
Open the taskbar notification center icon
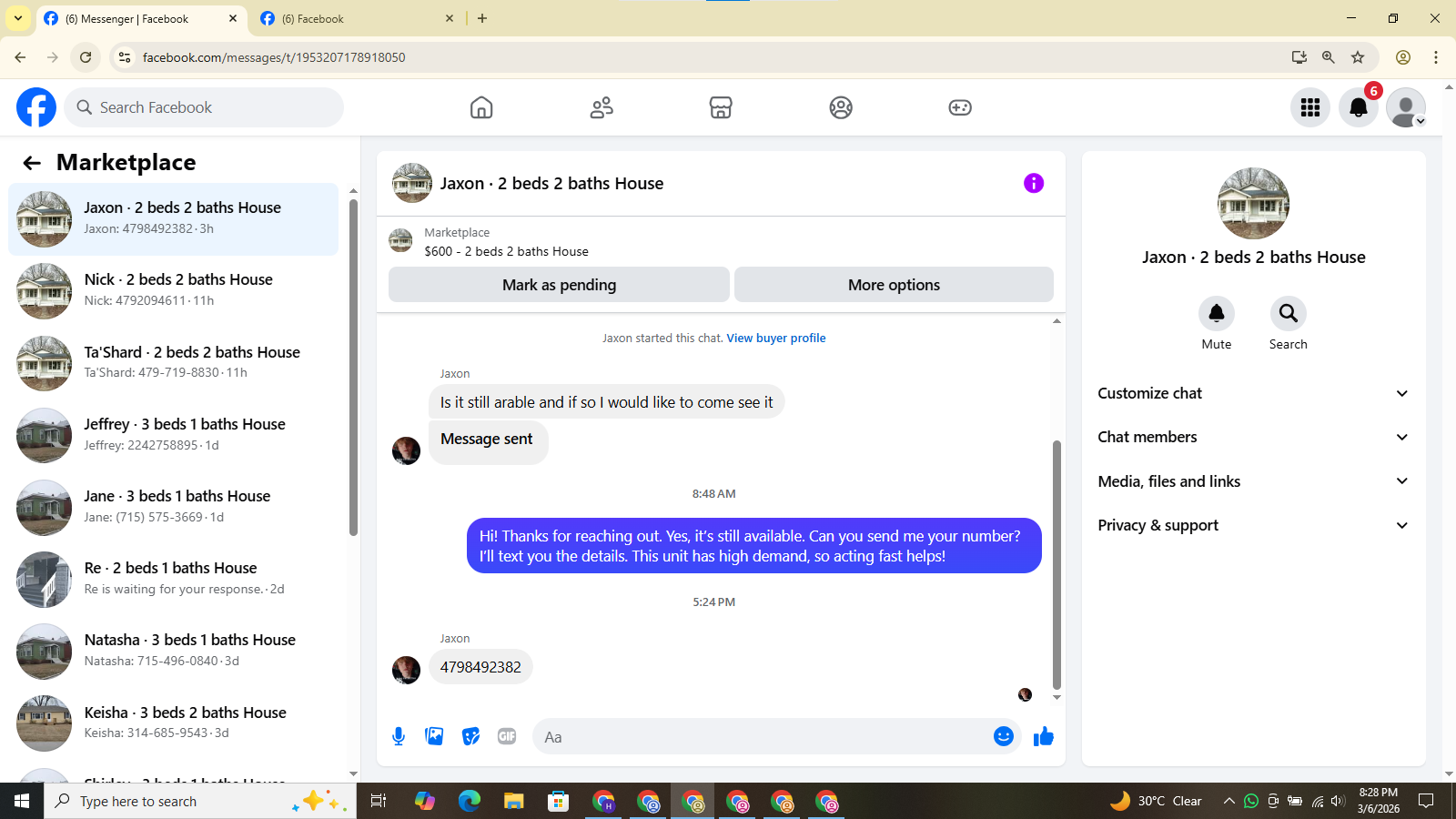(1426, 801)
